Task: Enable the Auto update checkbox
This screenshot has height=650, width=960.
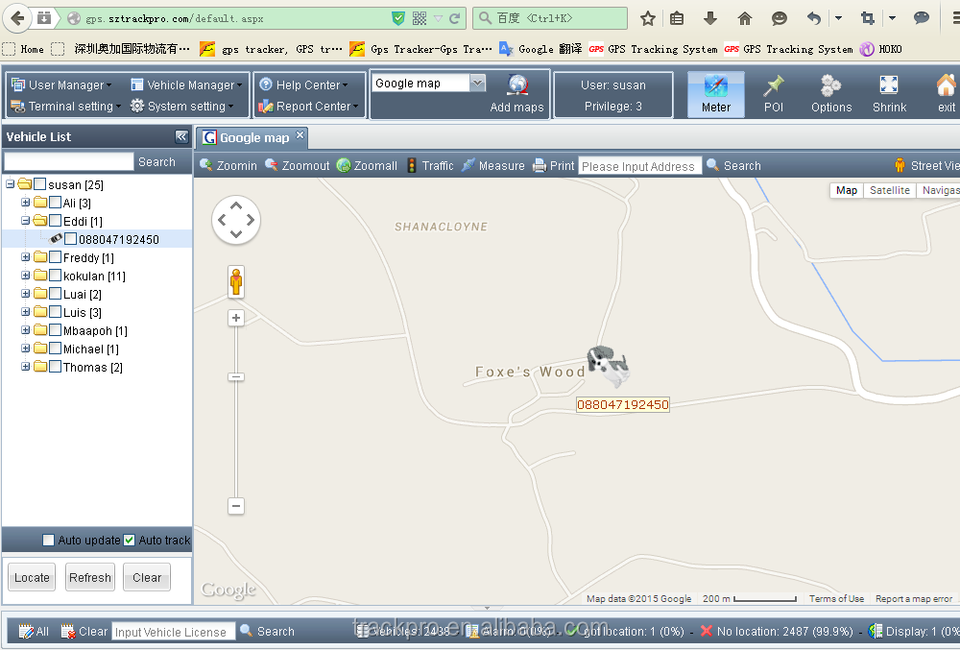Action: 48,540
